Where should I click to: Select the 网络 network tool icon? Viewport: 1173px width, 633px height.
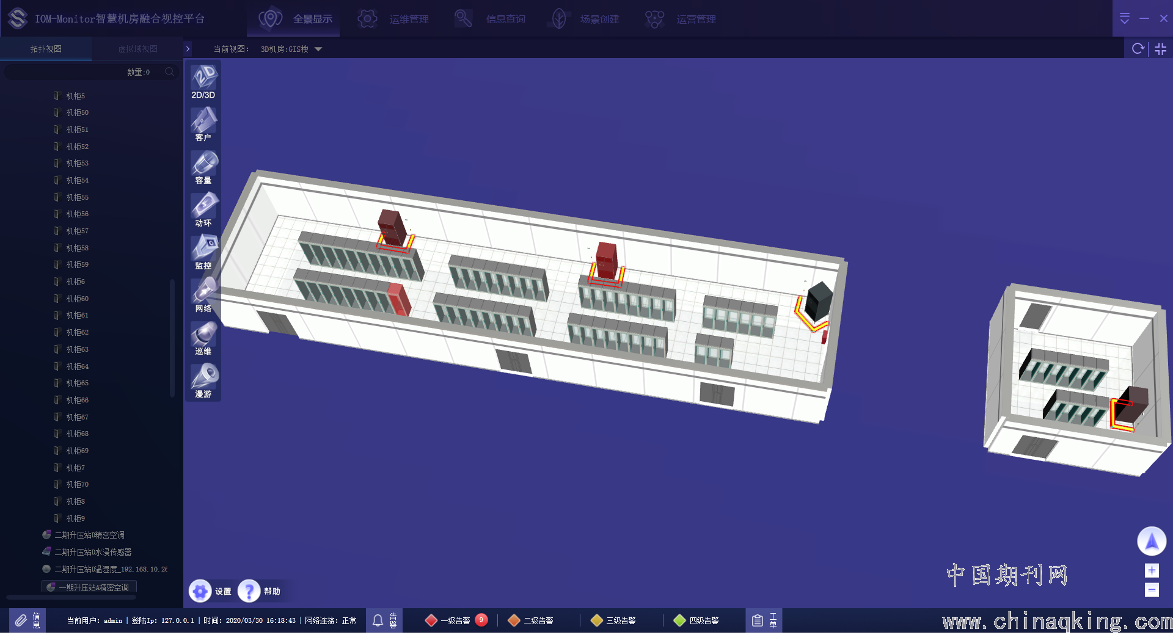pyautogui.click(x=203, y=296)
